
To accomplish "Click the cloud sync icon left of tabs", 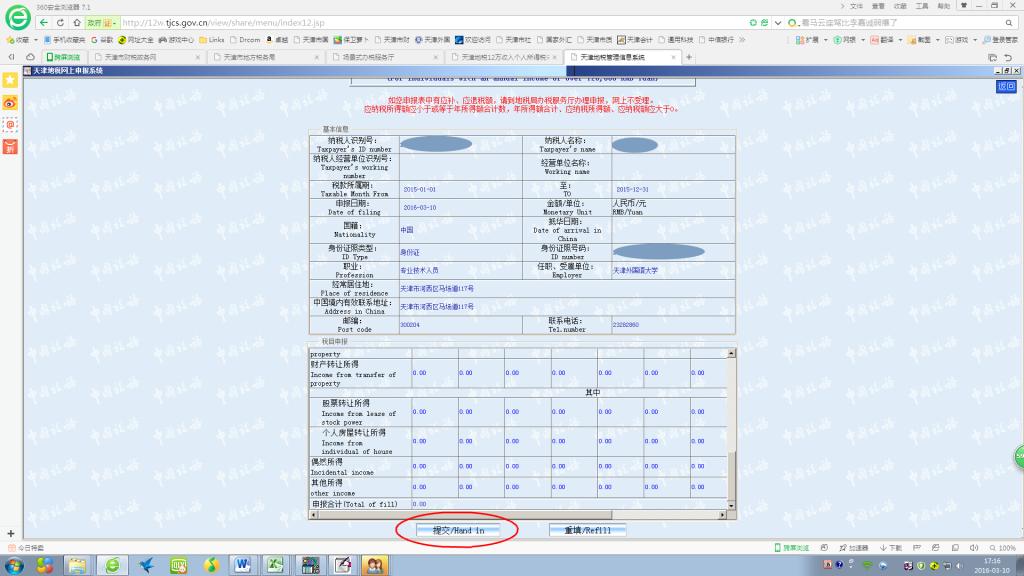I will 30,57.
